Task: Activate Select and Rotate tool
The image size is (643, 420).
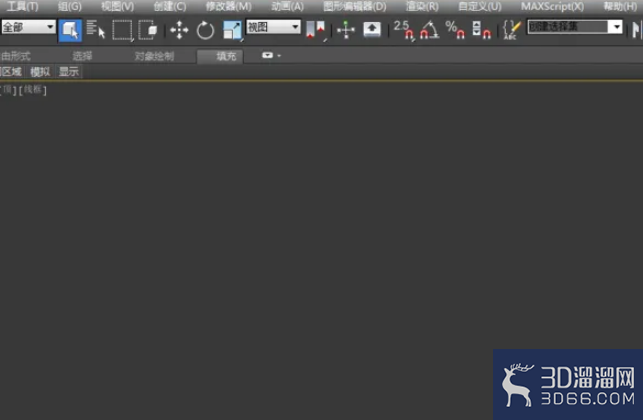Action: pos(205,30)
